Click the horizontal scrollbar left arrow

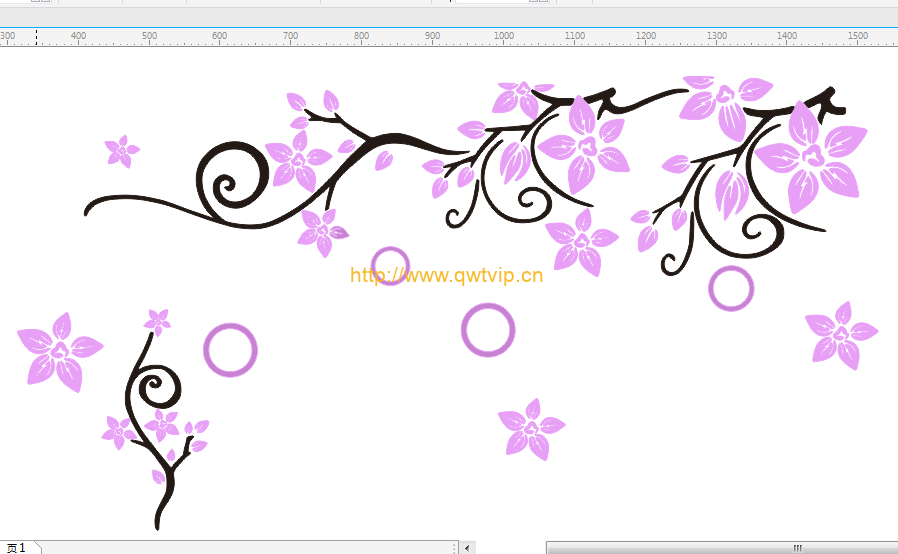[467, 548]
